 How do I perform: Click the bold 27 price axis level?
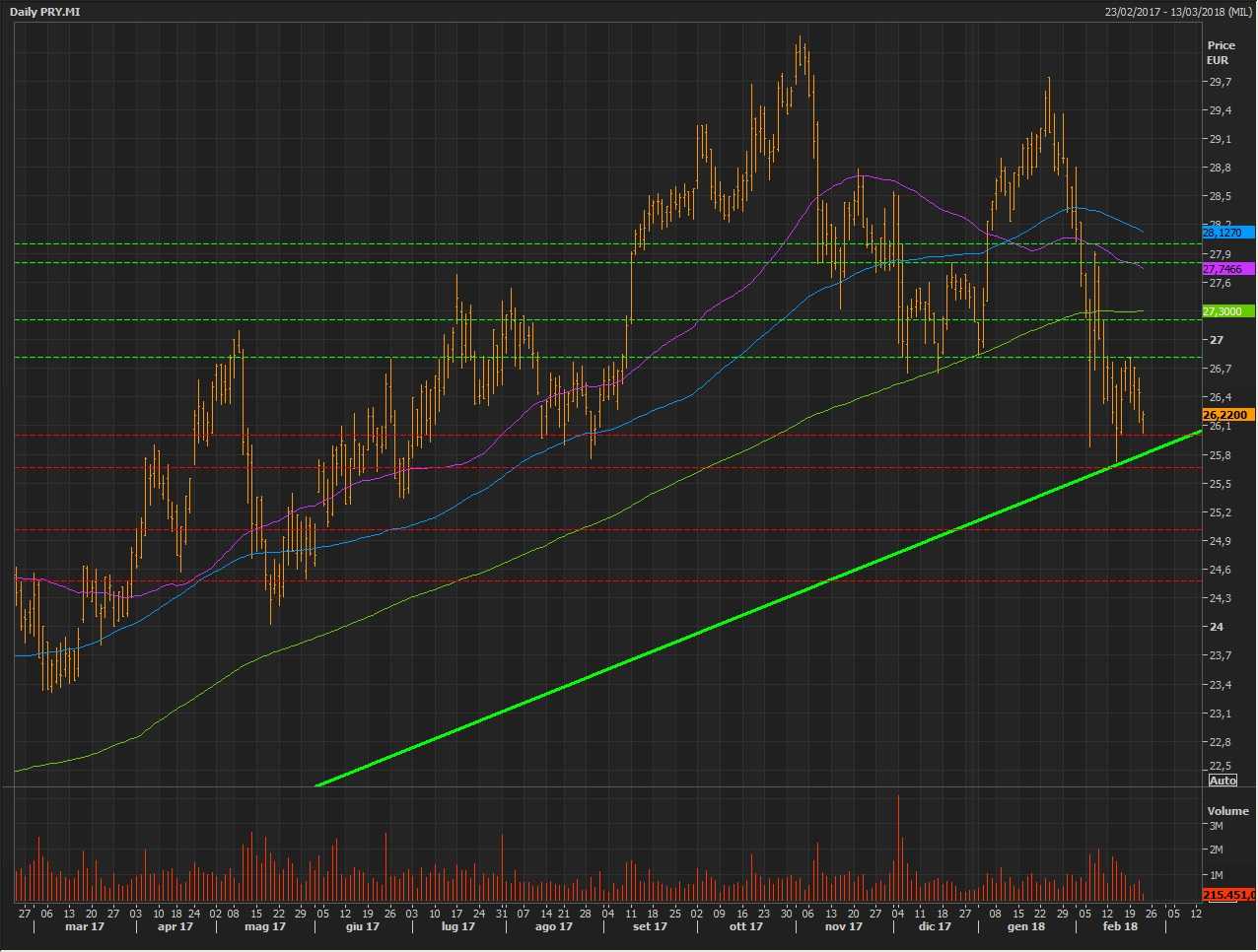1217,340
